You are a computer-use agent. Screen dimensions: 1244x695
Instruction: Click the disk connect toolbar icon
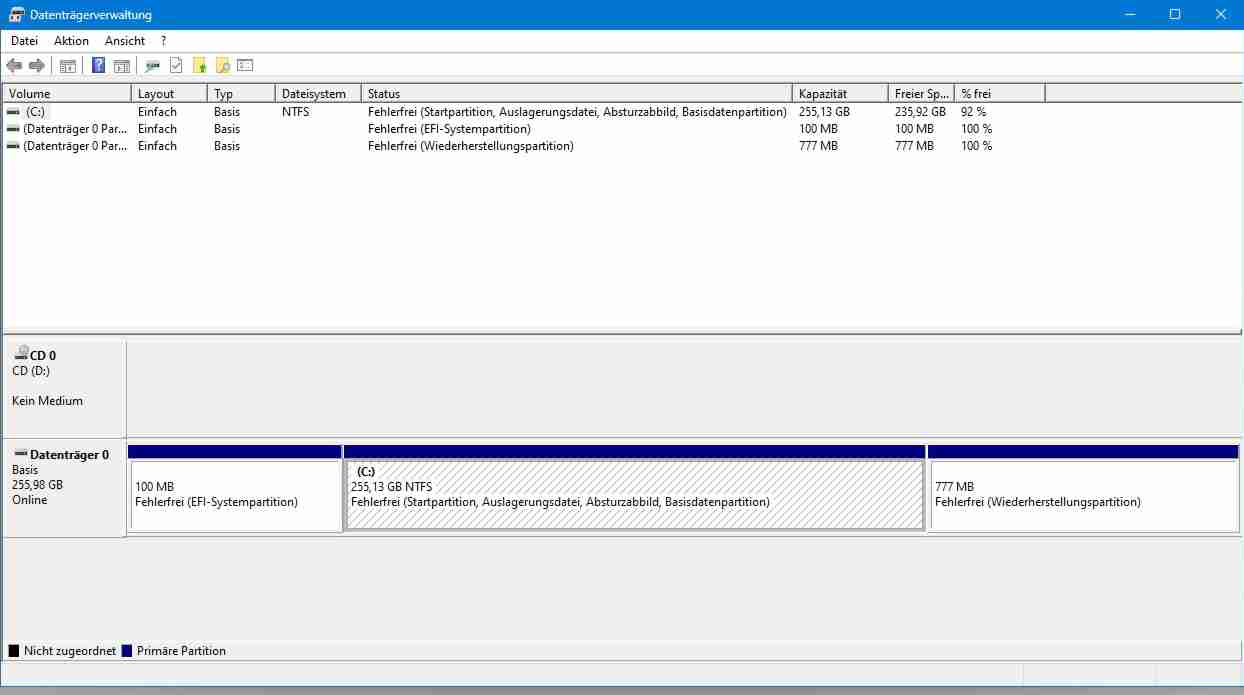(x=152, y=66)
